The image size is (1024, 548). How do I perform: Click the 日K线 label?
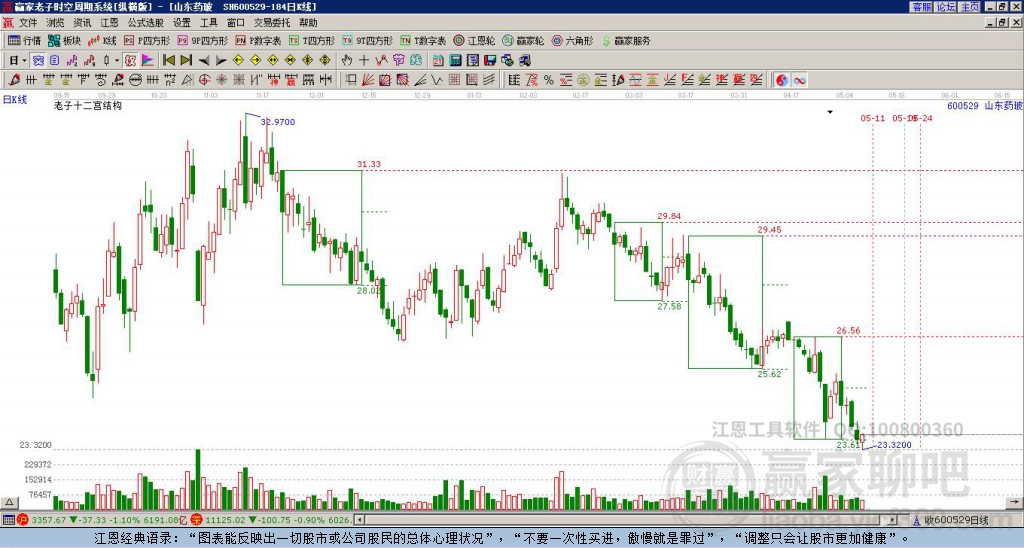click(x=14, y=99)
